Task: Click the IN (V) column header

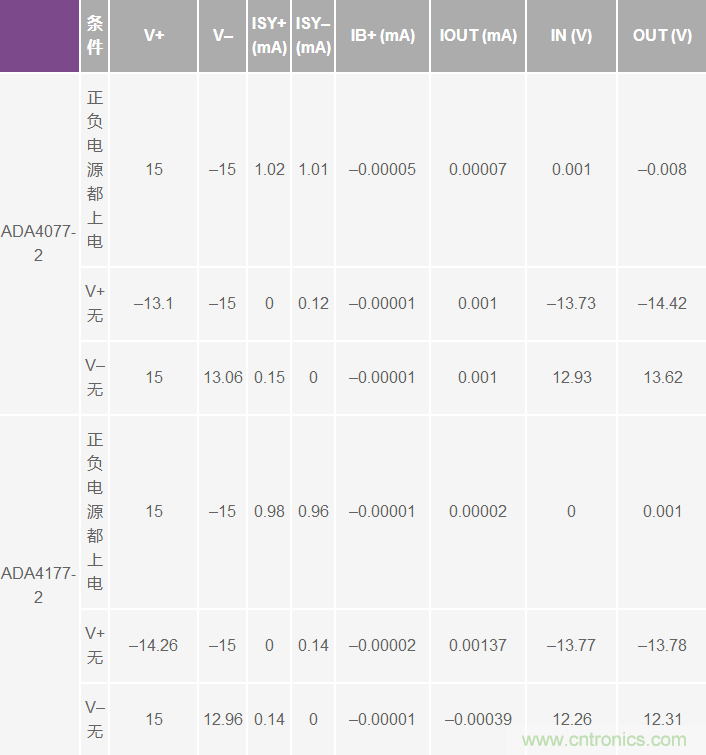Action: click(x=571, y=36)
